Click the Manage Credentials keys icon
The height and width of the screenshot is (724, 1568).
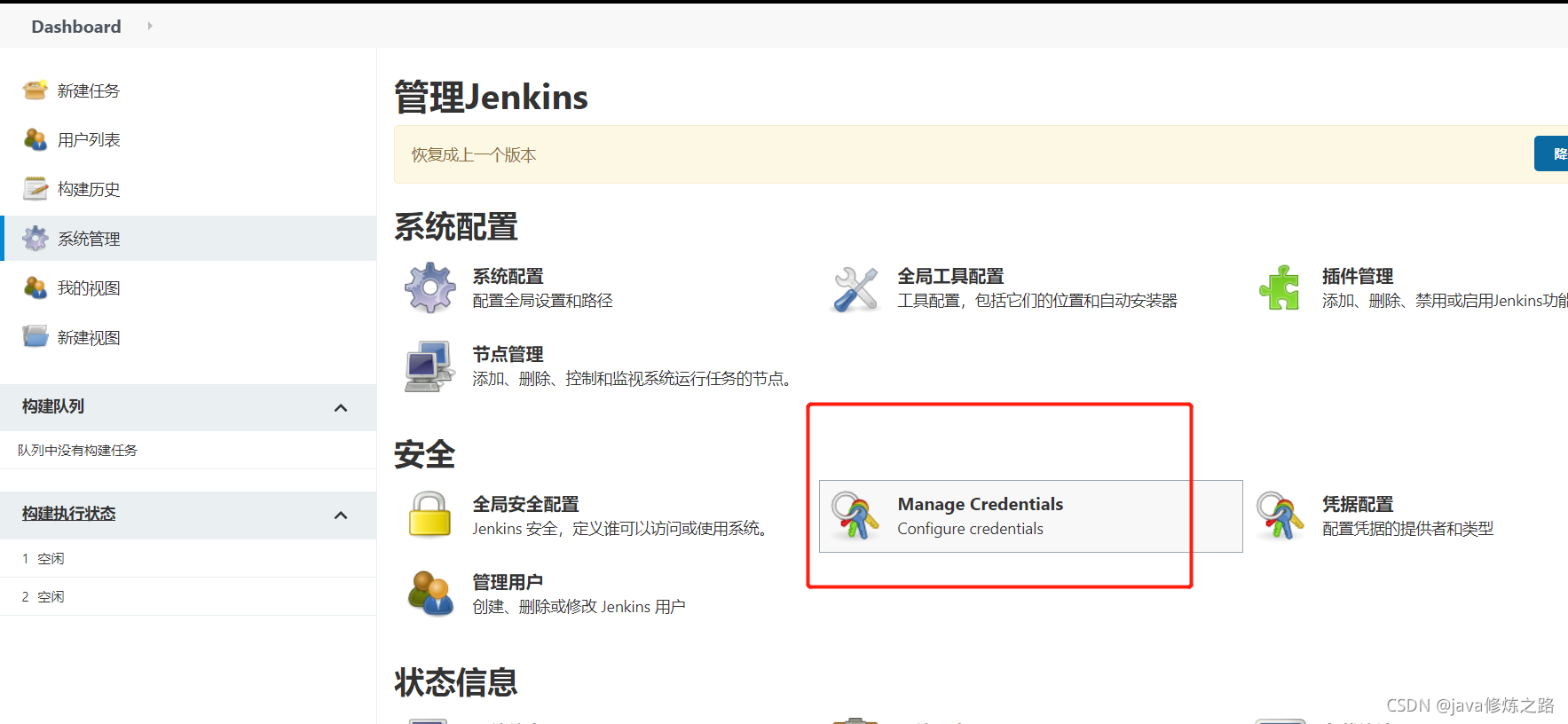[855, 515]
